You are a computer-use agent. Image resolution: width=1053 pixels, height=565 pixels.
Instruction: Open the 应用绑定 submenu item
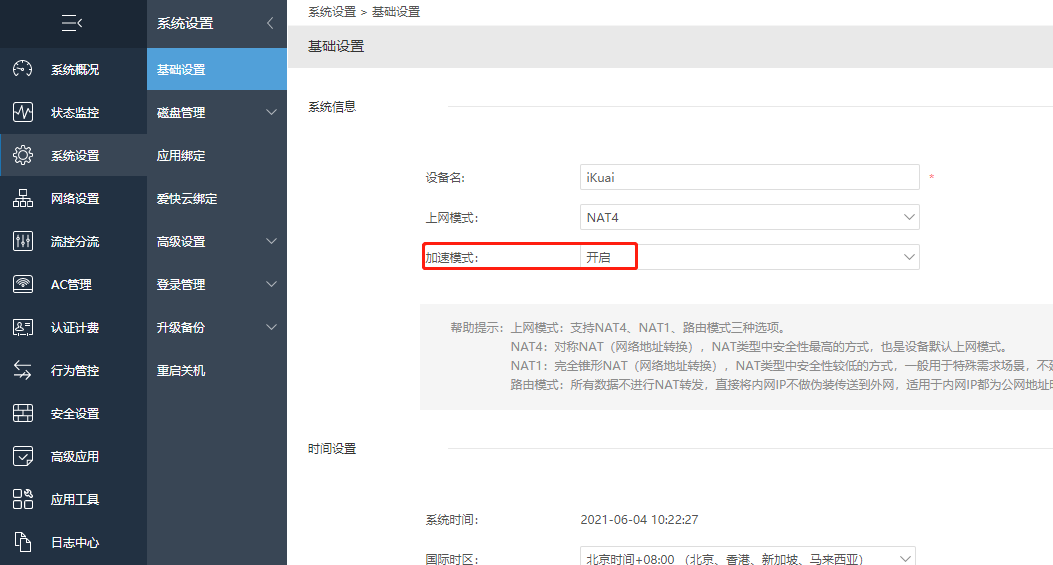tap(182, 156)
